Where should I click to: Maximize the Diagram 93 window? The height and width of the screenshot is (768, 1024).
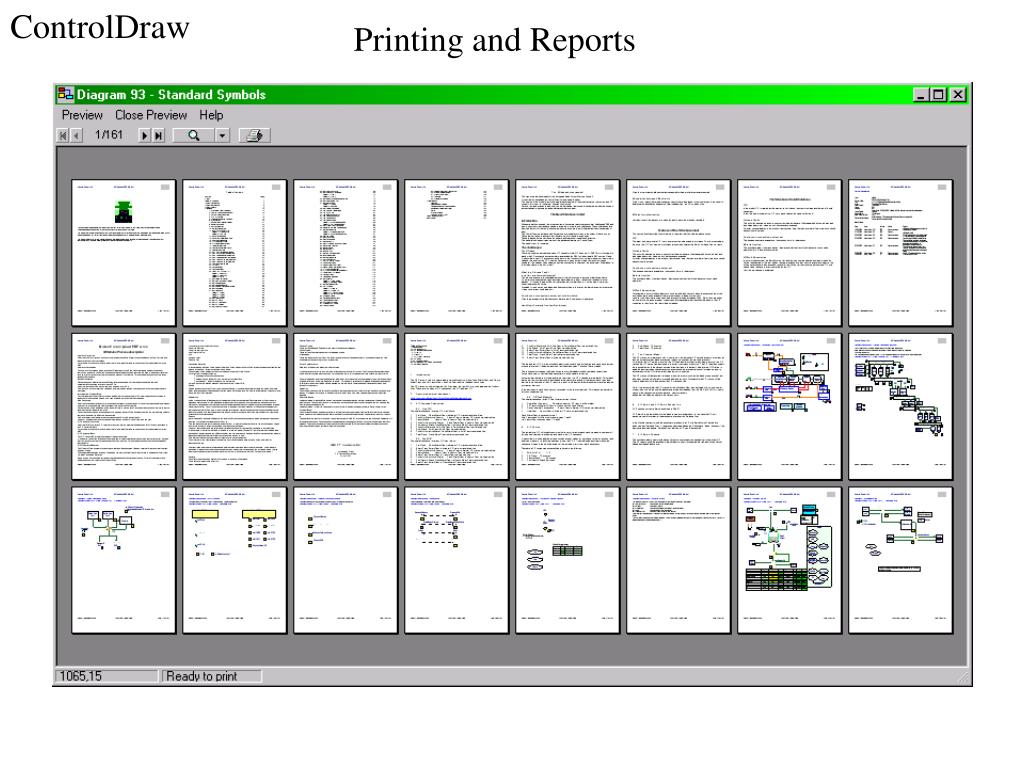938,95
